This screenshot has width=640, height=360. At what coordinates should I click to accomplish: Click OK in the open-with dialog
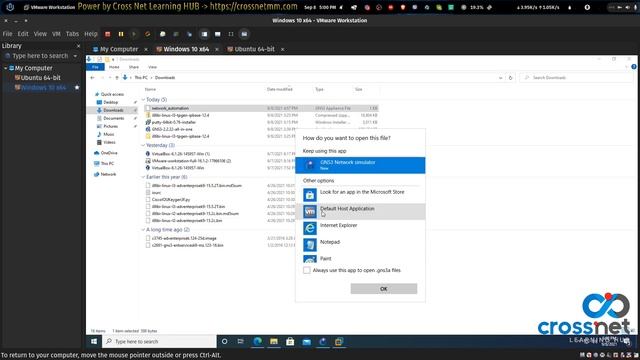tap(384, 289)
